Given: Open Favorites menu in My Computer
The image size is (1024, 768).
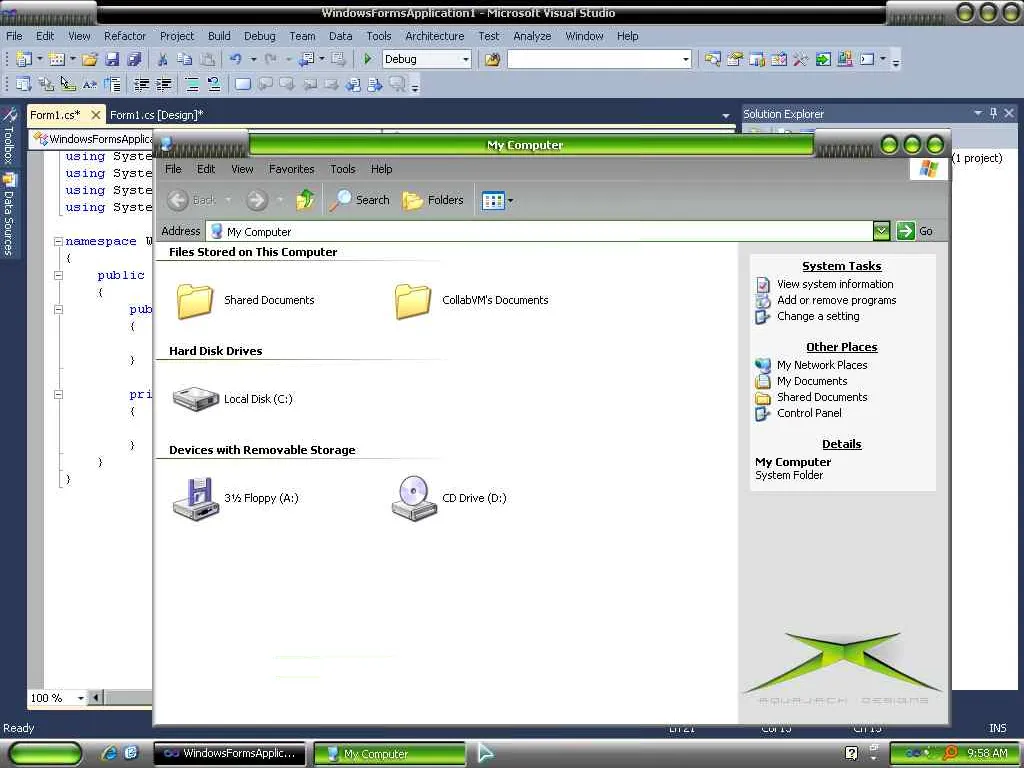Looking at the screenshot, I should pos(291,169).
